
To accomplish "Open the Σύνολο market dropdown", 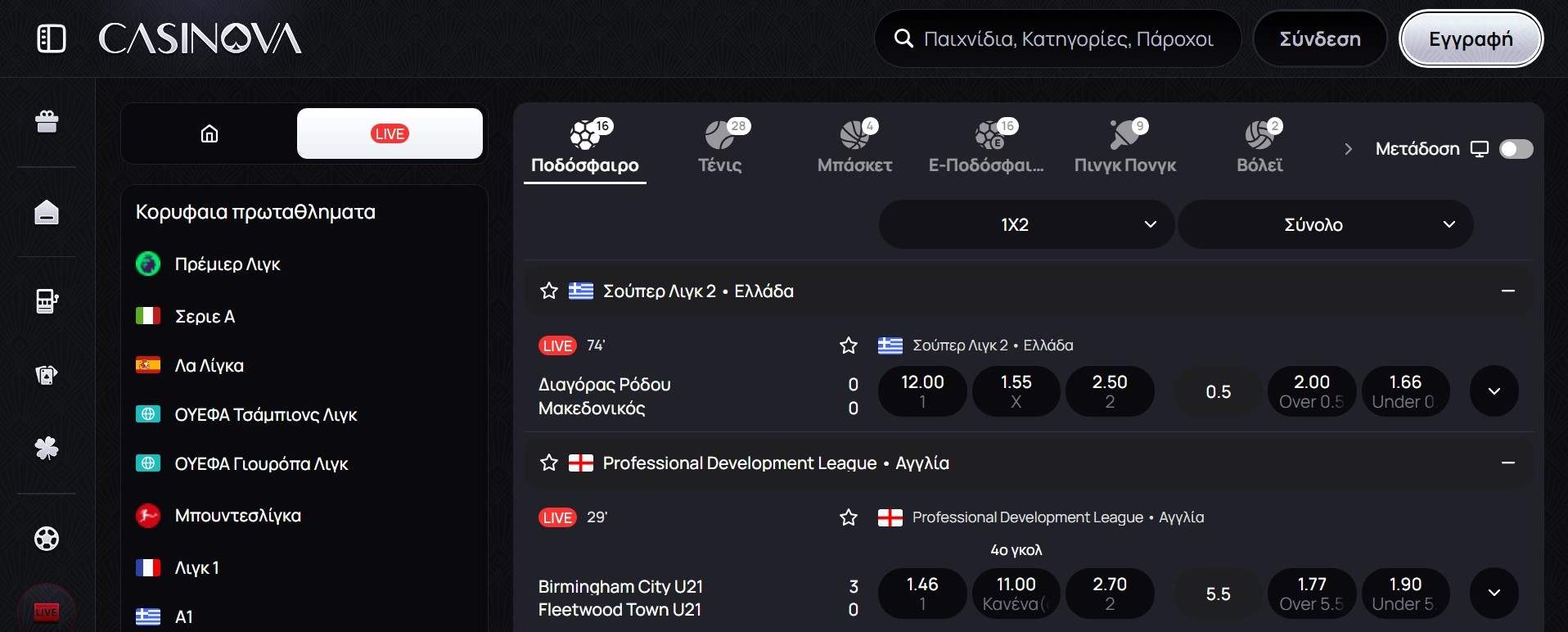I will coord(1324,223).
